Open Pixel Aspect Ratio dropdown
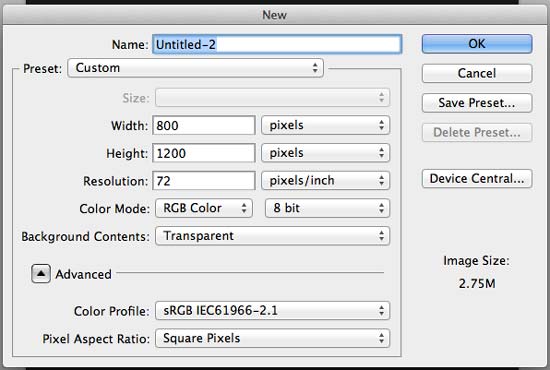This screenshot has width=550, height=370. click(273, 338)
